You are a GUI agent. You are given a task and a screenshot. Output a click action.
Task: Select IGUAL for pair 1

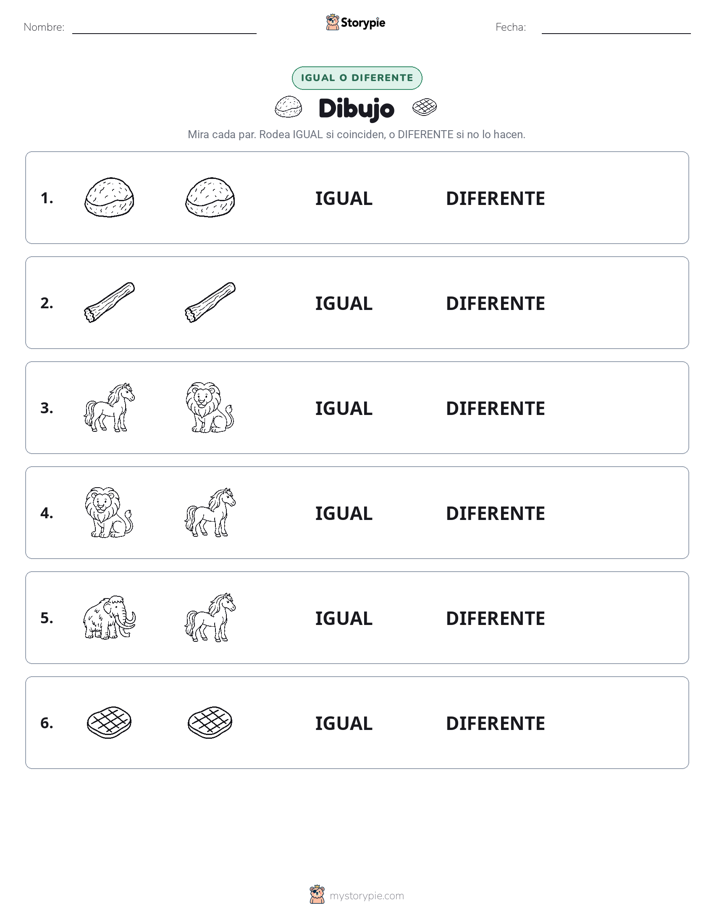click(x=343, y=199)
